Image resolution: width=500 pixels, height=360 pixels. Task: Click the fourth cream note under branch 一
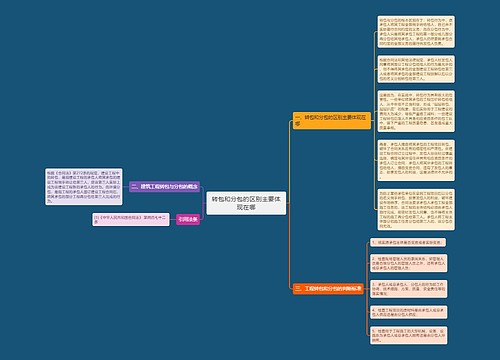416,160
